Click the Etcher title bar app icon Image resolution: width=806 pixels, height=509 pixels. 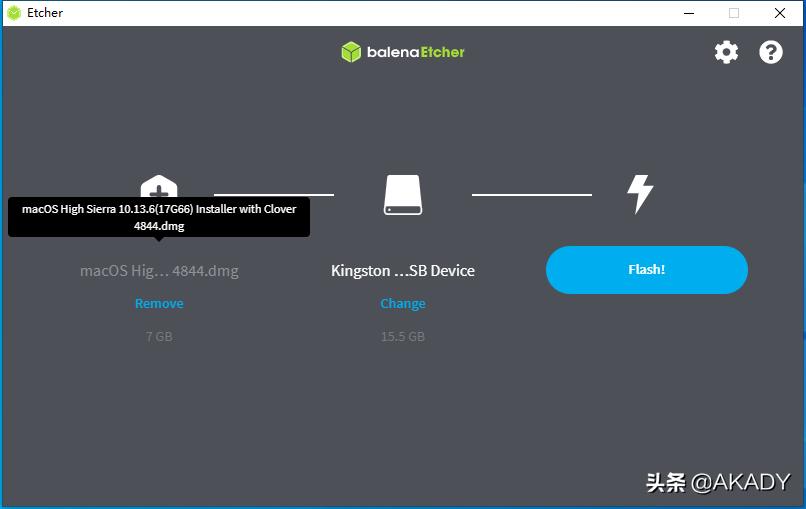(x=14, y=13)
